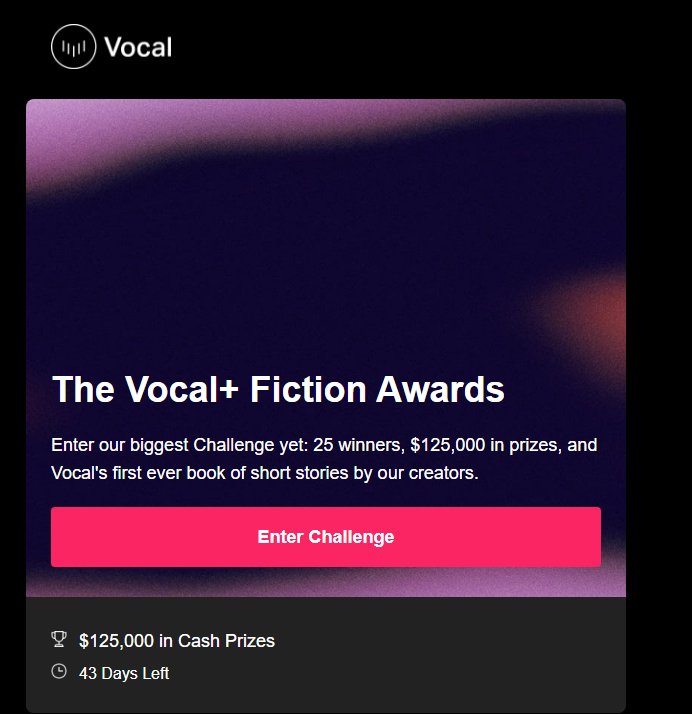The image size is (692, 714).
Task: Click the clock icon beside days left
Action: pos(59,671)
